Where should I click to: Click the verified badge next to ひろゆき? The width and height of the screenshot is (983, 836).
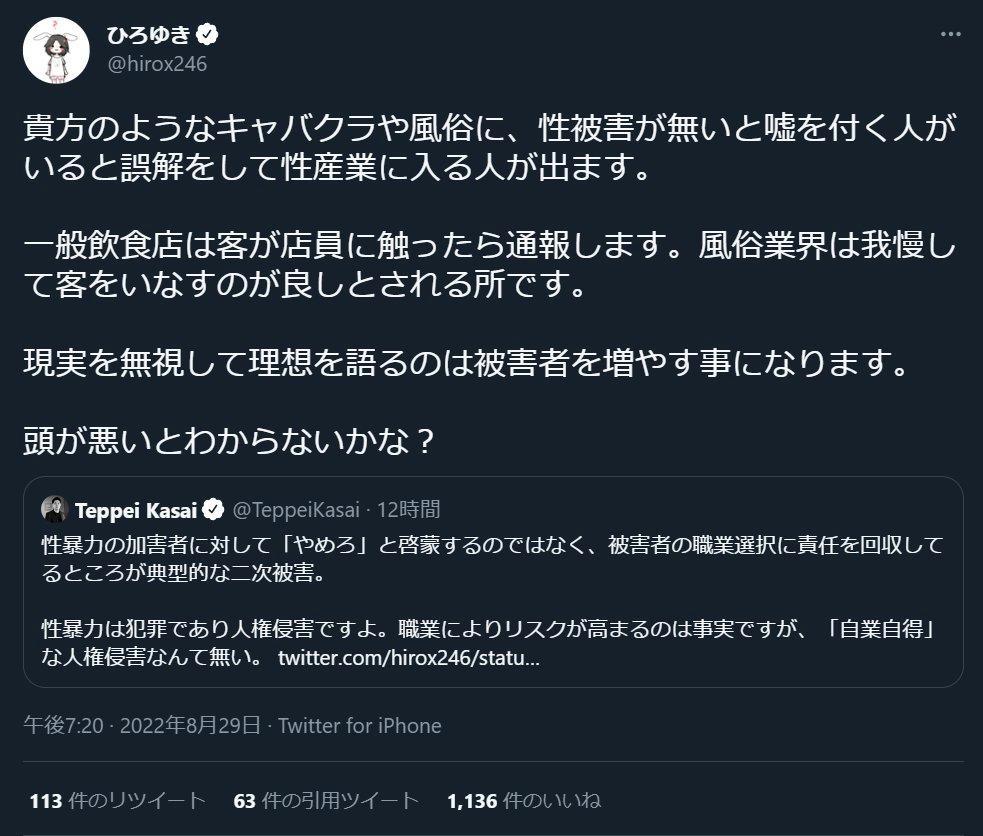[208, 35]
